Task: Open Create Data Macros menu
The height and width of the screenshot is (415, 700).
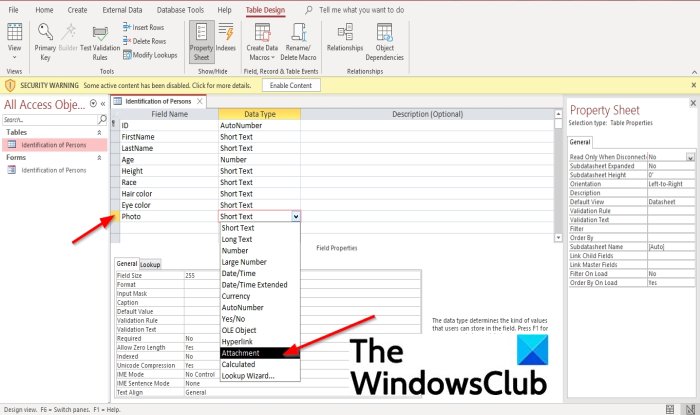Action: pyautogui.click(x=262, y=42)
